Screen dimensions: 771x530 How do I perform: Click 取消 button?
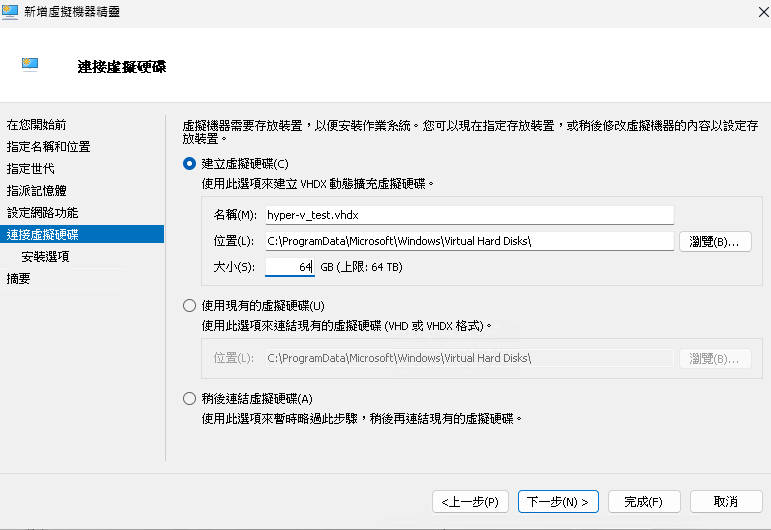pos(726,501)
